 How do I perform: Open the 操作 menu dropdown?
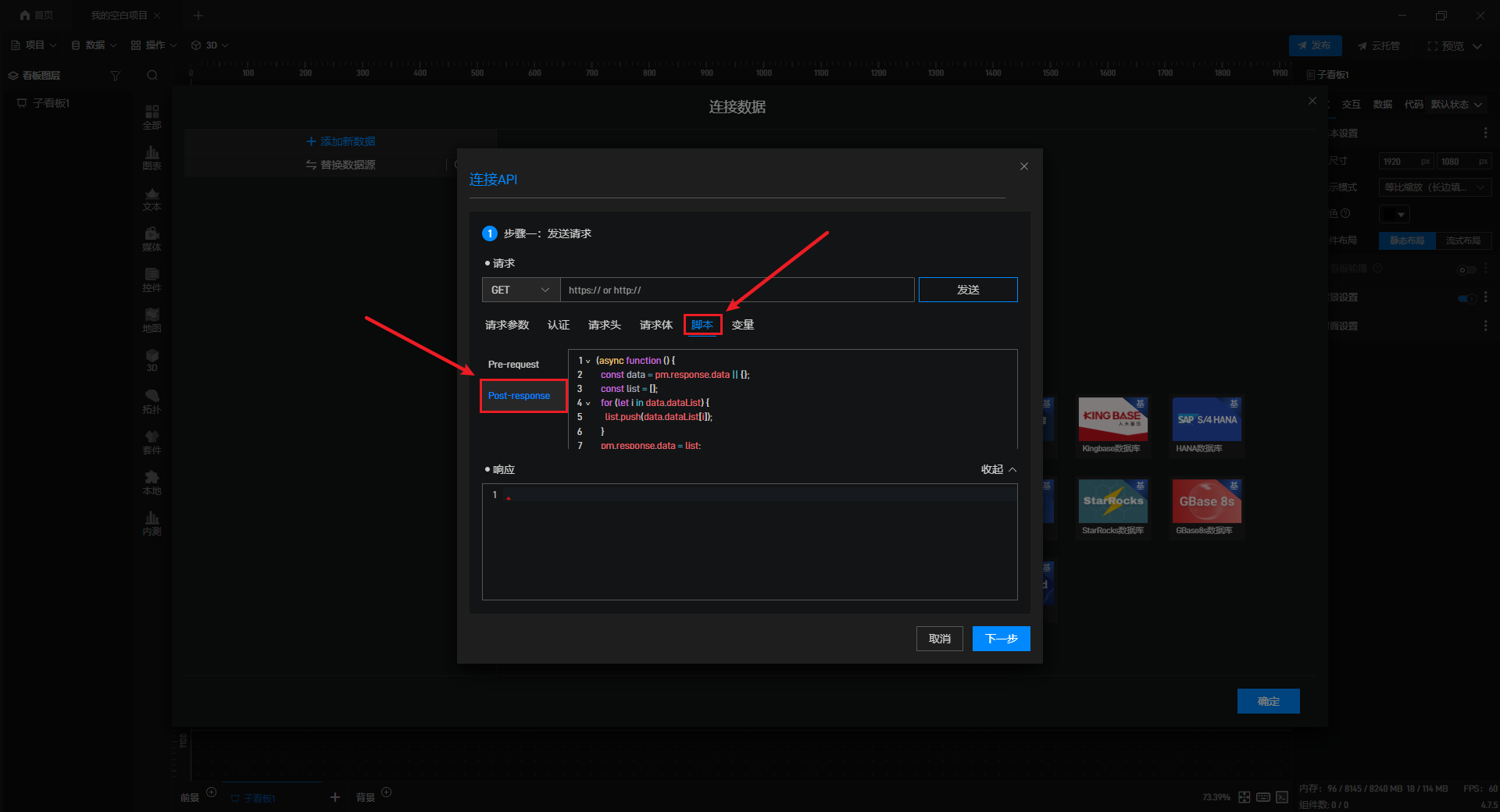154,45
